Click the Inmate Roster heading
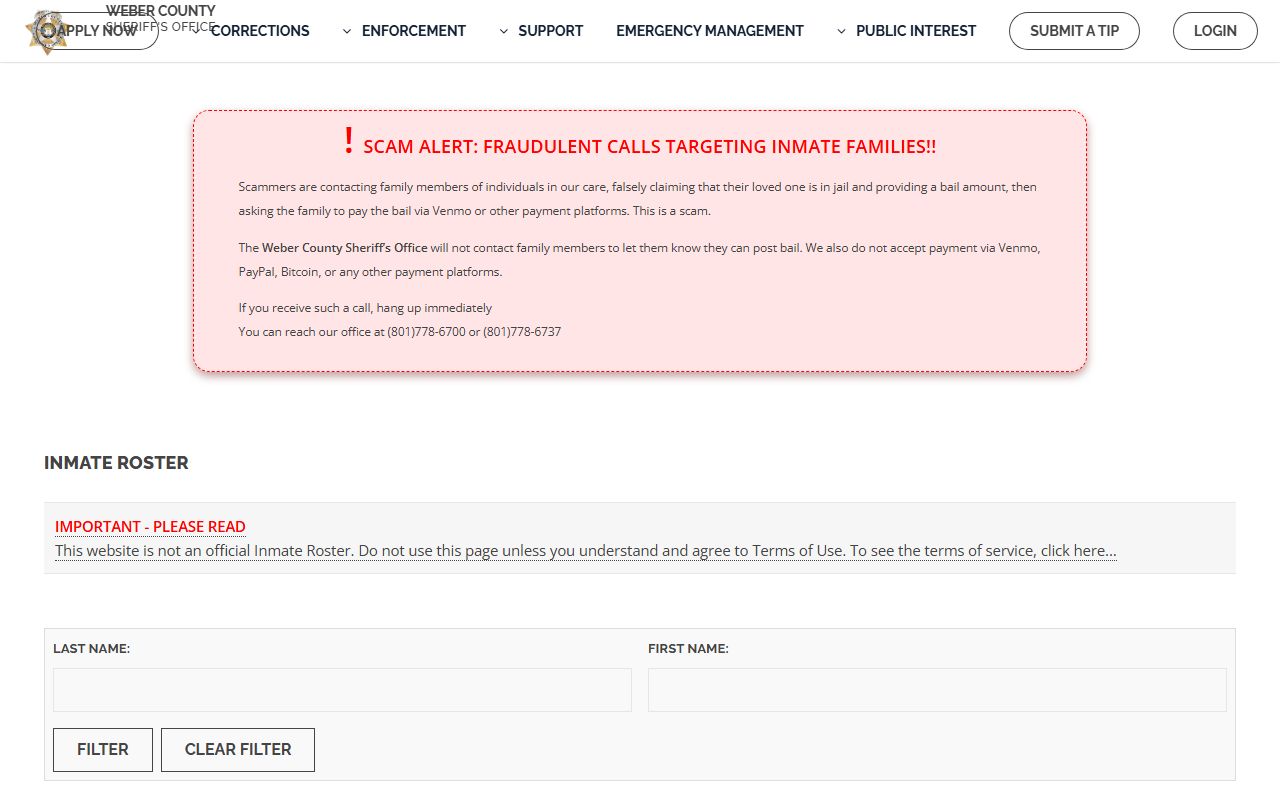 pyautogui.click(x=116, y=463)
